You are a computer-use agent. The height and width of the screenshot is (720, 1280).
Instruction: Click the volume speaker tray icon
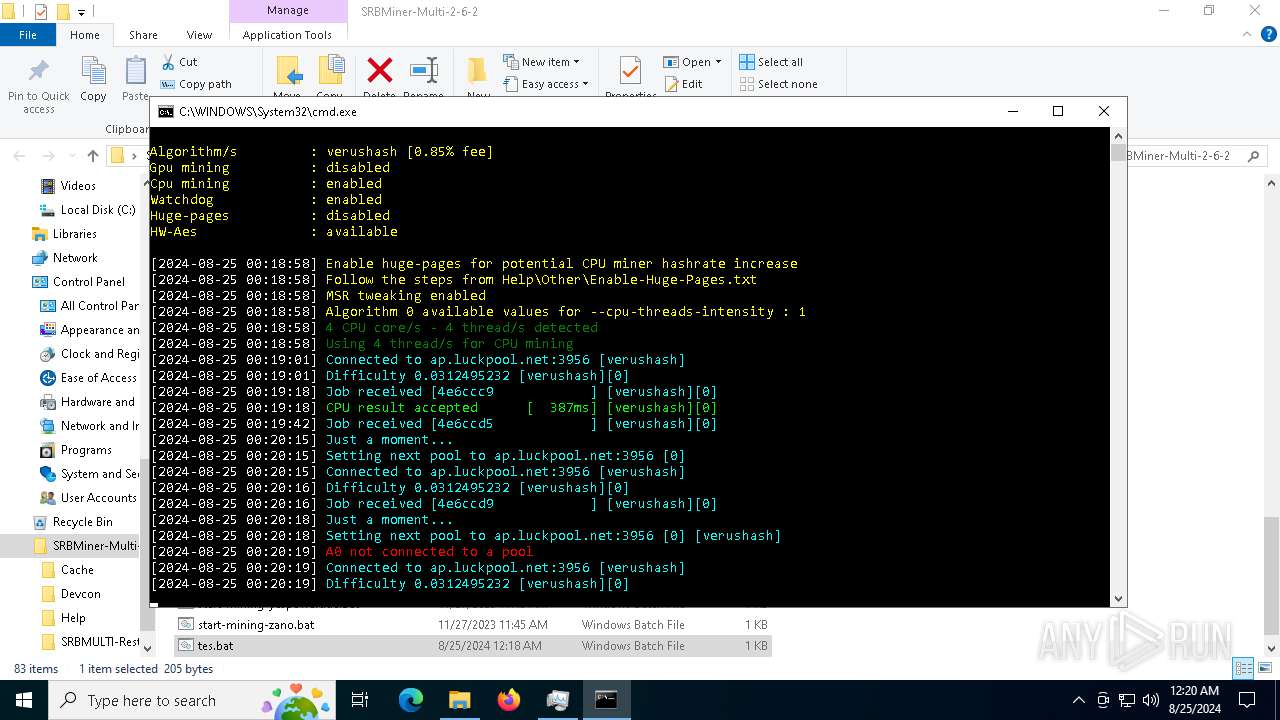(1150, 701)
